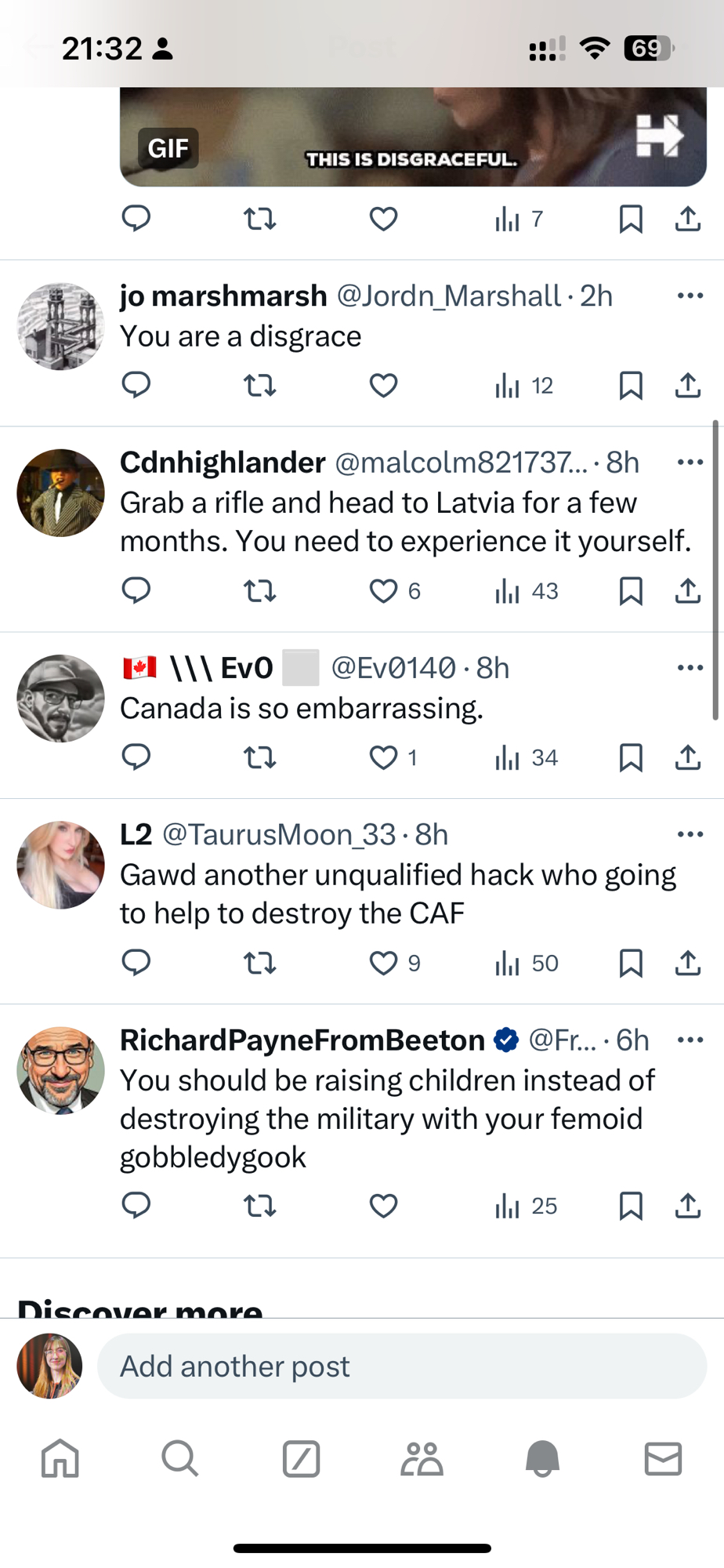Like Cdnhighlander's reply about Latvia
Image resolution: width=724 pixels, height=1568 pixels.
tap(383, 591)
